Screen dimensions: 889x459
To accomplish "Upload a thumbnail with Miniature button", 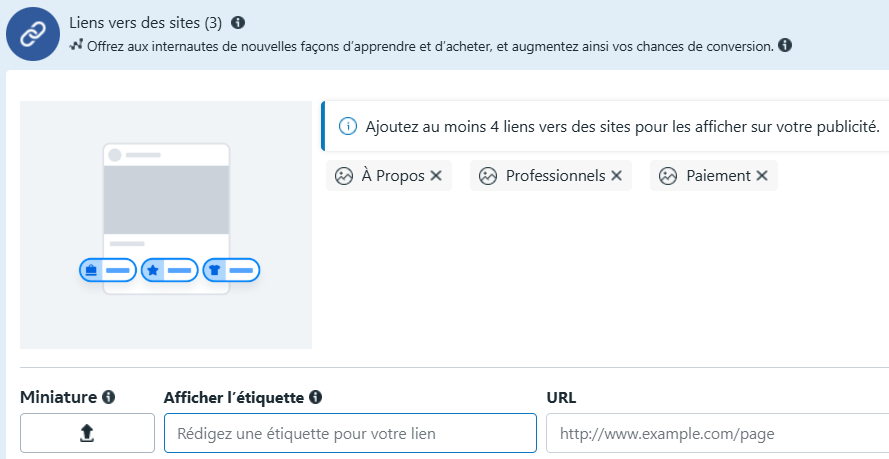I will pyautogui.click(x=87, y=433).
